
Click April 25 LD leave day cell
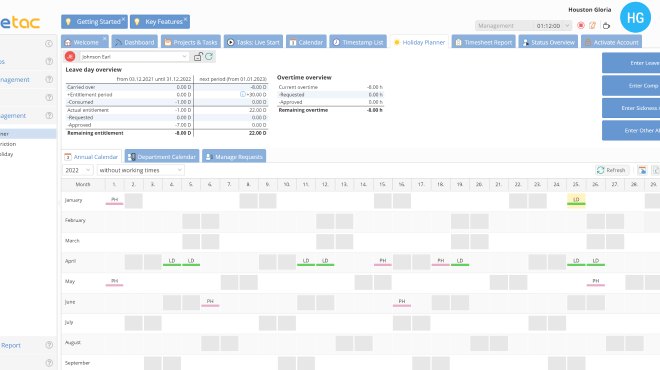tap(576, 261)
